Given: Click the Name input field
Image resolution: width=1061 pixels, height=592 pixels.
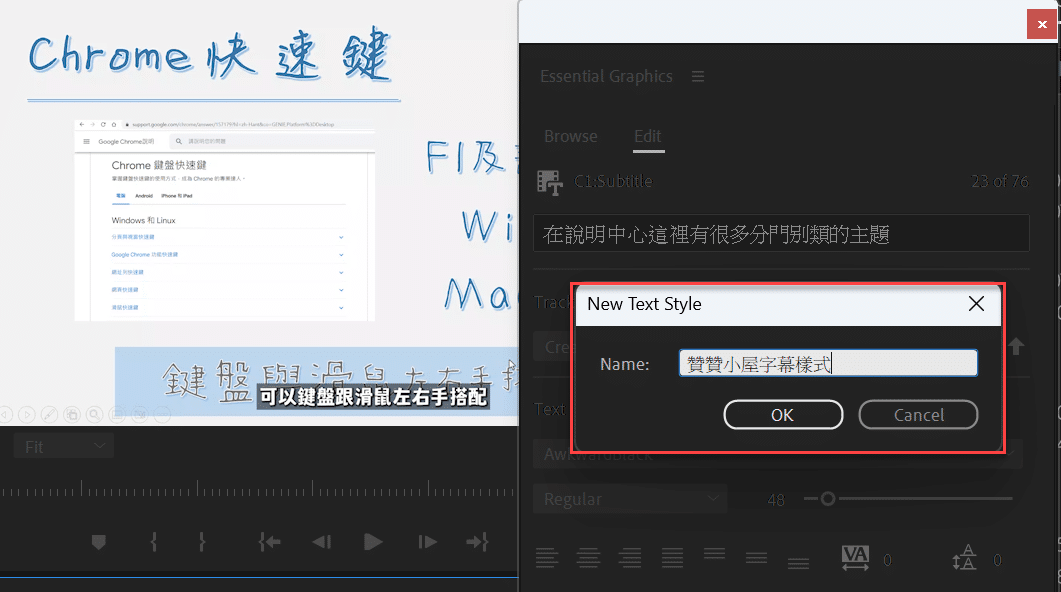Looking at the screenshot, I should click(x=828, y=363).
